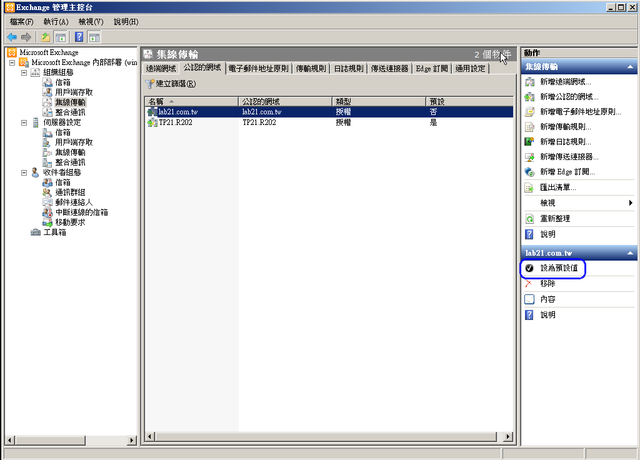The image size is (640, 460).
Task: Collapse the 收件者組態 tree node
Action: pos(24,173)
